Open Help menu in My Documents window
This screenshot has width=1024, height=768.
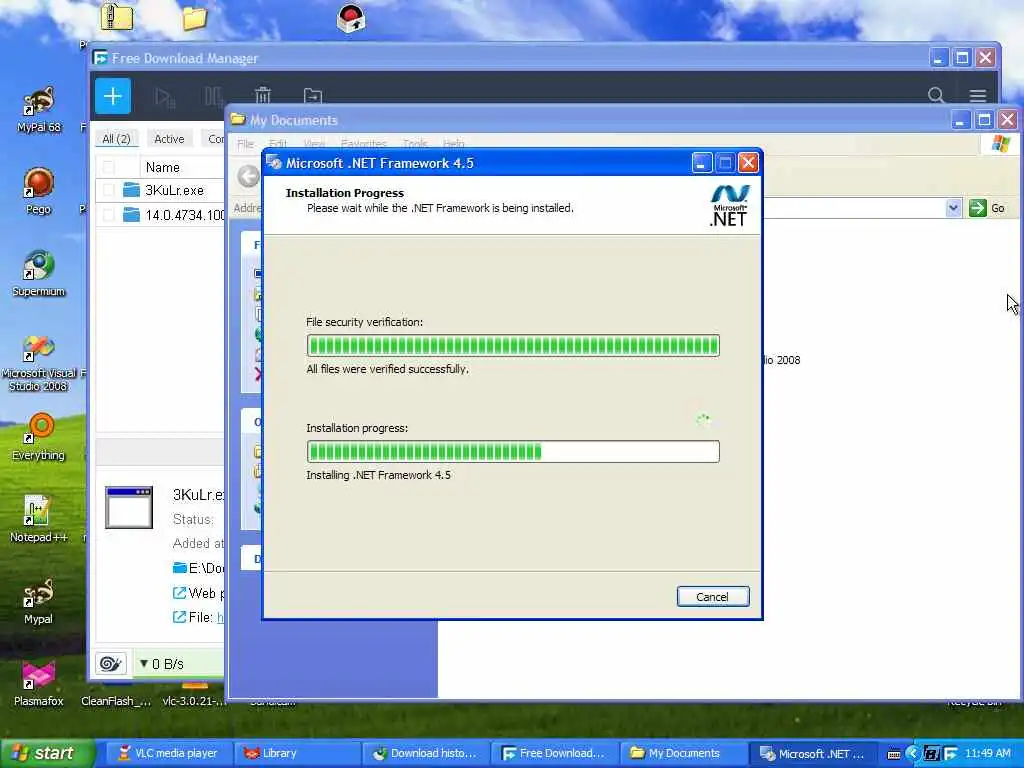454,143
